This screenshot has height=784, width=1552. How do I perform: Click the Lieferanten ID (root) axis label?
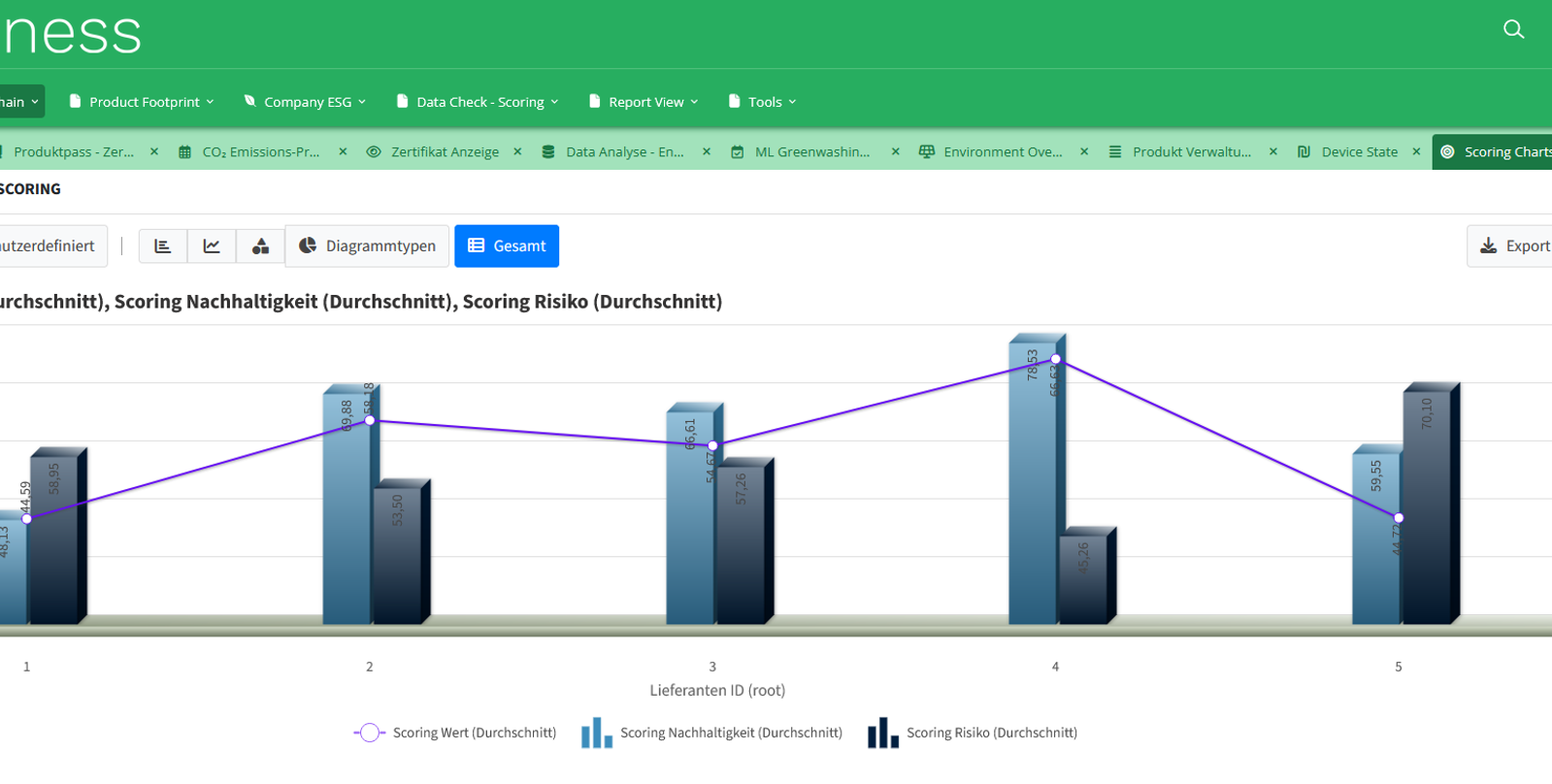(717, 691)
